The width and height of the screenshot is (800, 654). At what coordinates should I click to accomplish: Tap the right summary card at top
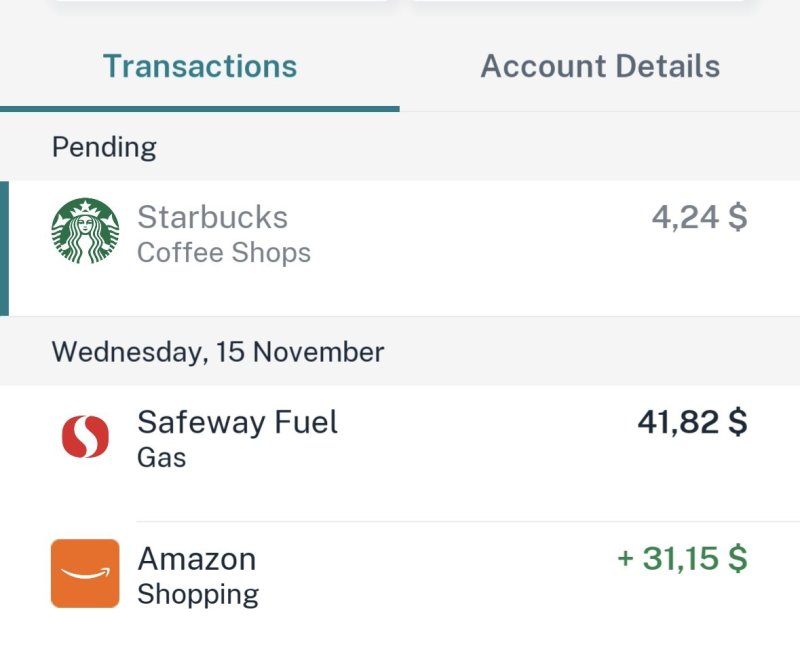click(x=580, y=1)
